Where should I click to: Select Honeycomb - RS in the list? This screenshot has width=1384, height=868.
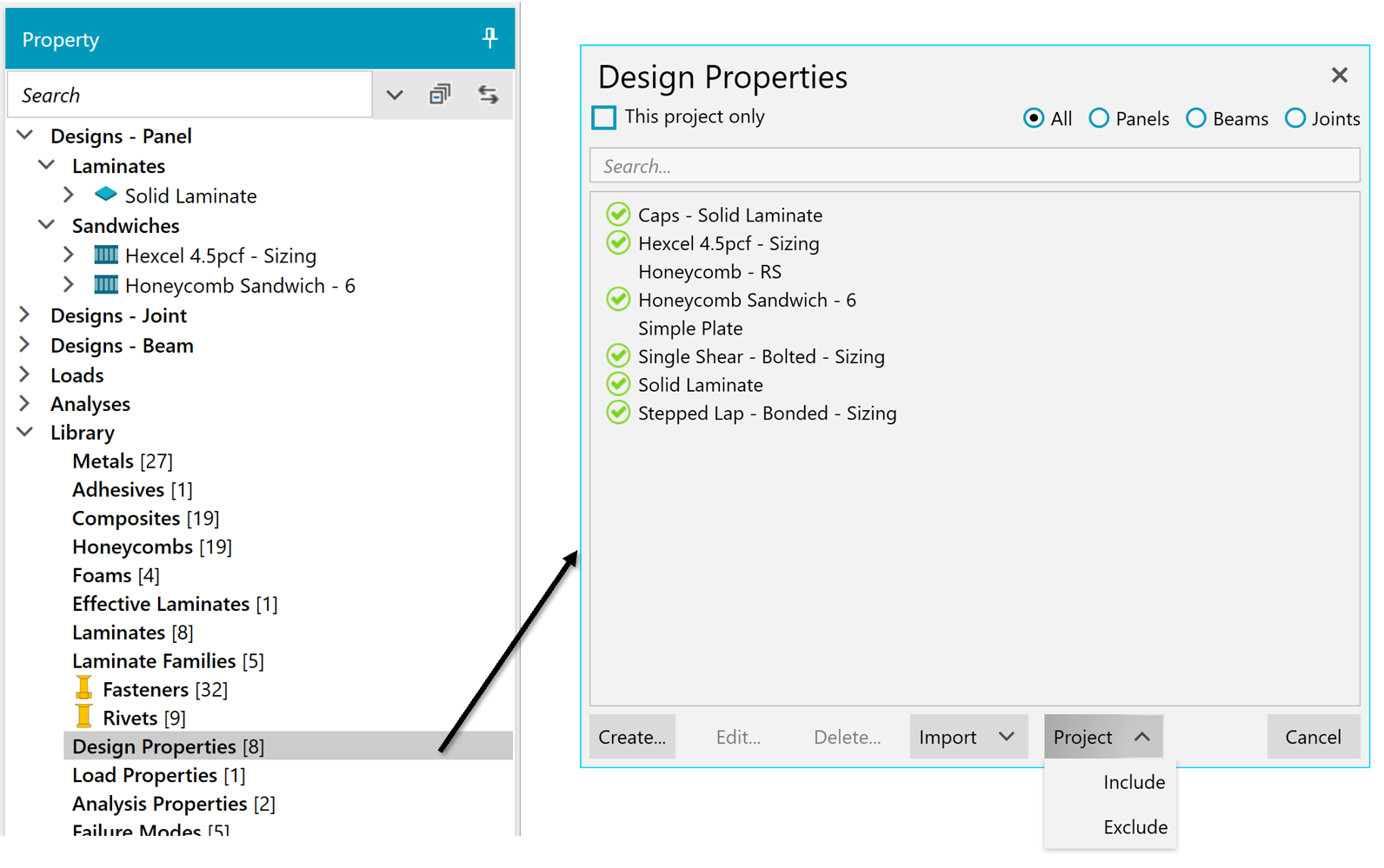click(x=709, y=271)
